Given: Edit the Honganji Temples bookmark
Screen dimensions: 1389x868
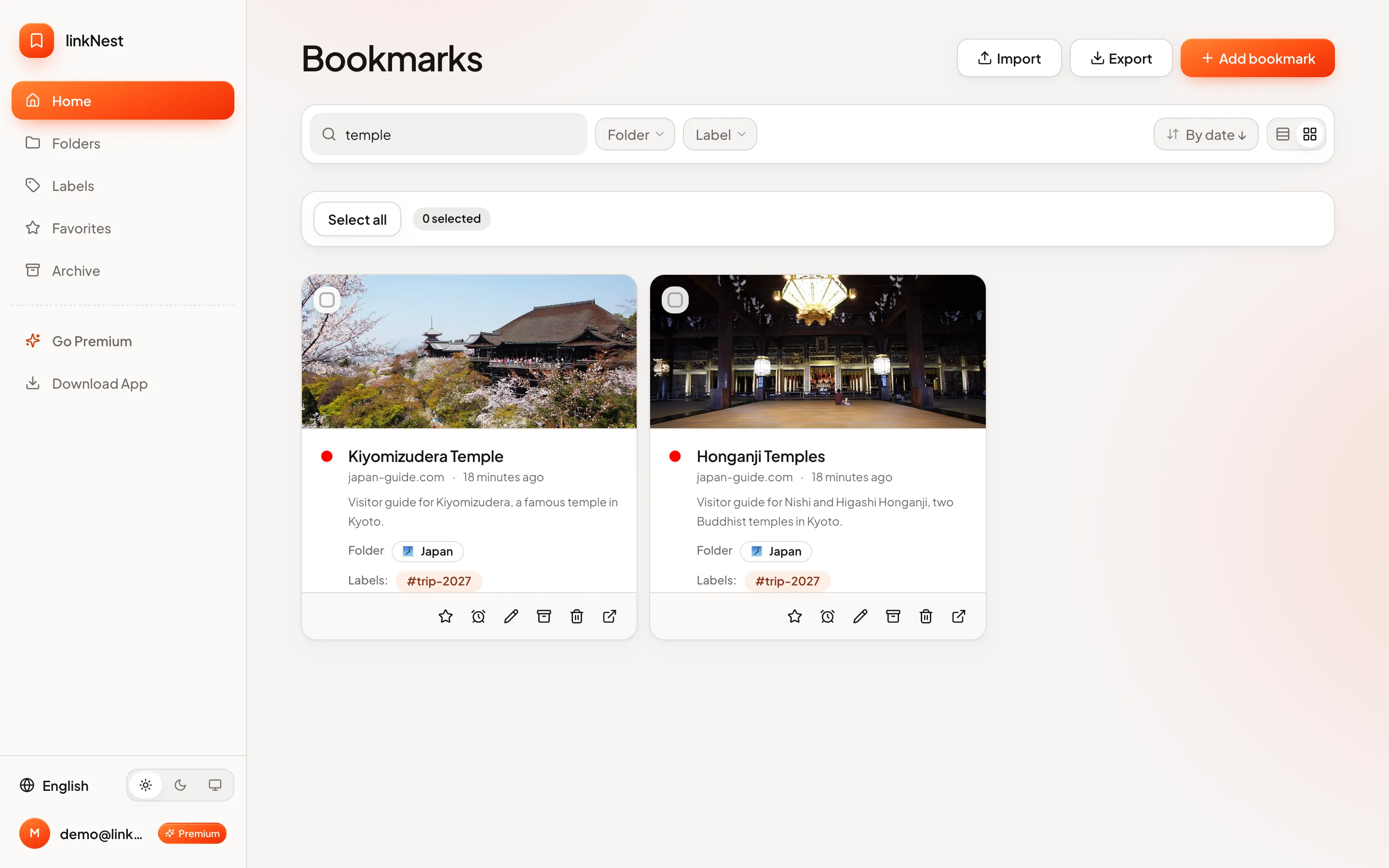Looking at the screenshot, I should click(x=860, y=616).
